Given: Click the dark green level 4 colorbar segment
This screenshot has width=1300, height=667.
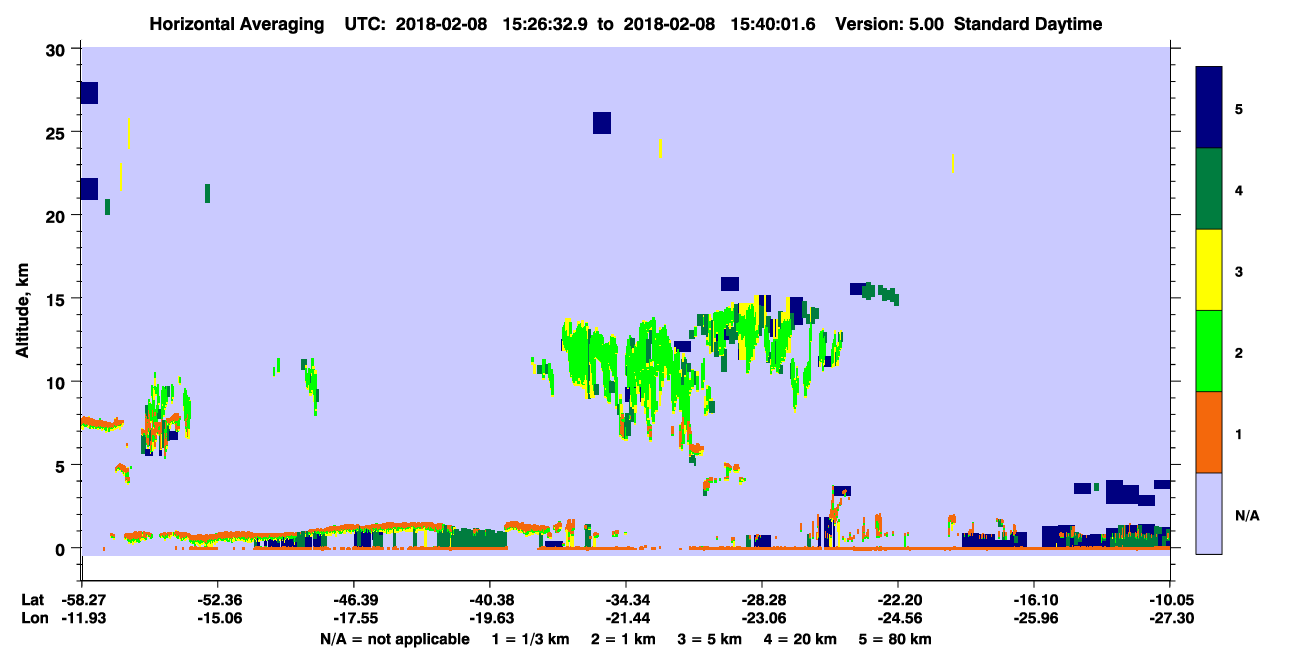Looking at the screenshot, I should point(1209,189).
